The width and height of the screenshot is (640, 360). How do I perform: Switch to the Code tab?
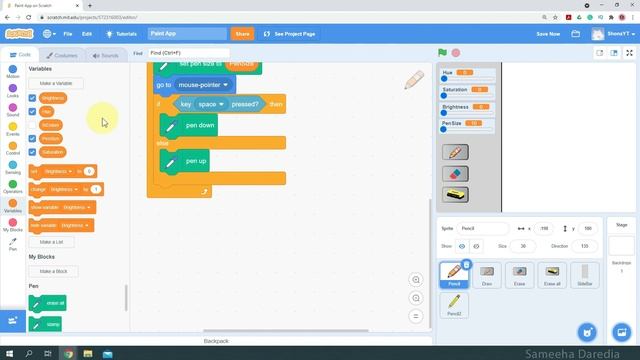click(x=20, y=55)
